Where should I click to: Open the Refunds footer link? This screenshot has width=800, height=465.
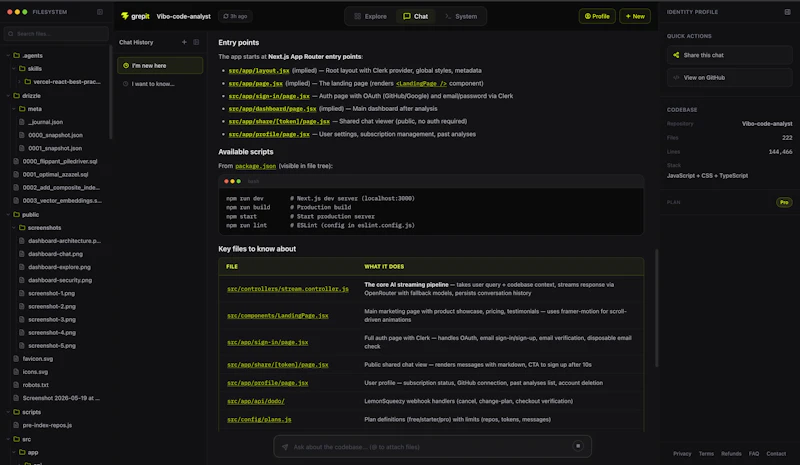tap(731, 453)
